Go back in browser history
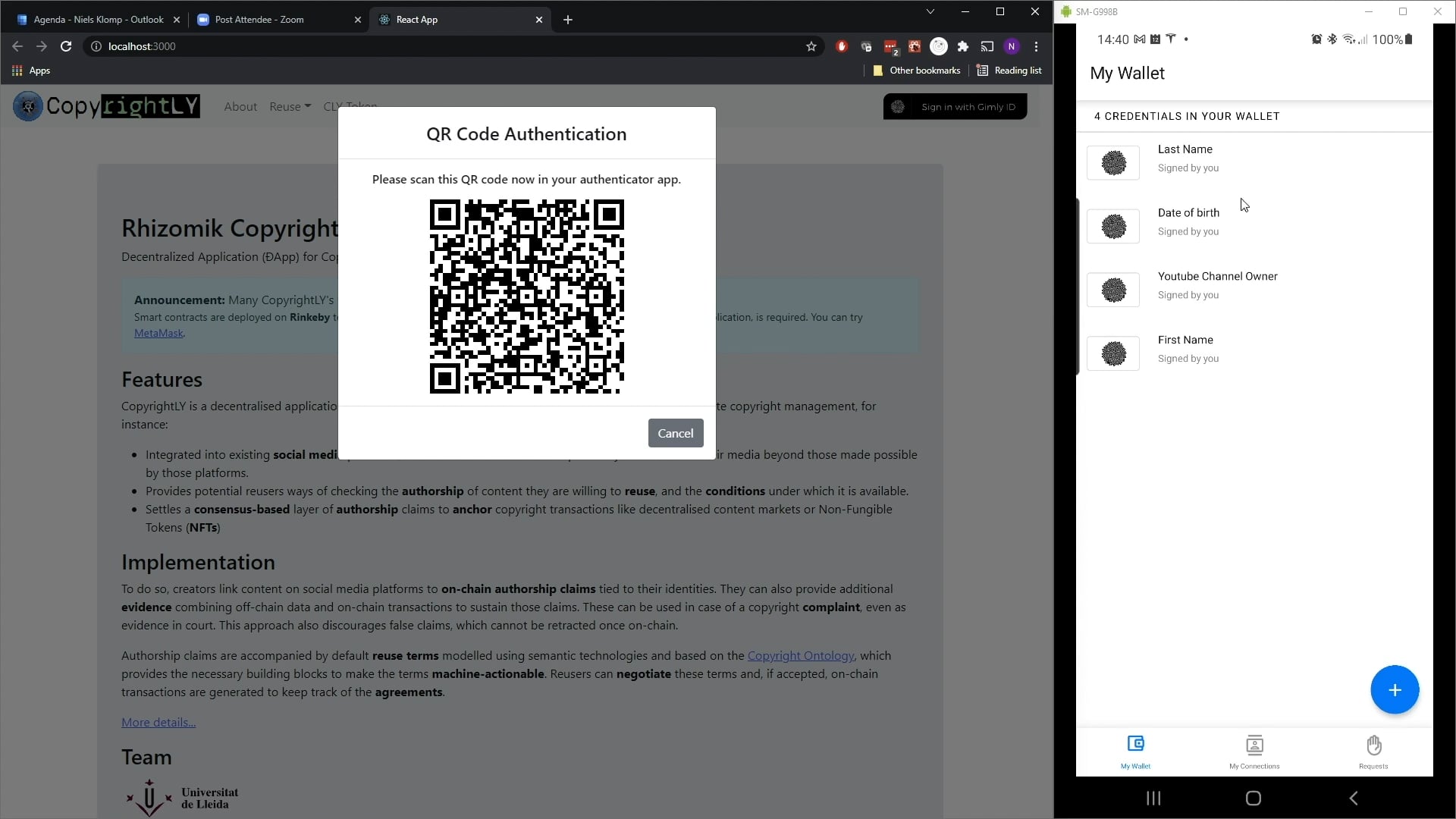The height and width of the screenshot is (819, 1456). pos(17,46)
